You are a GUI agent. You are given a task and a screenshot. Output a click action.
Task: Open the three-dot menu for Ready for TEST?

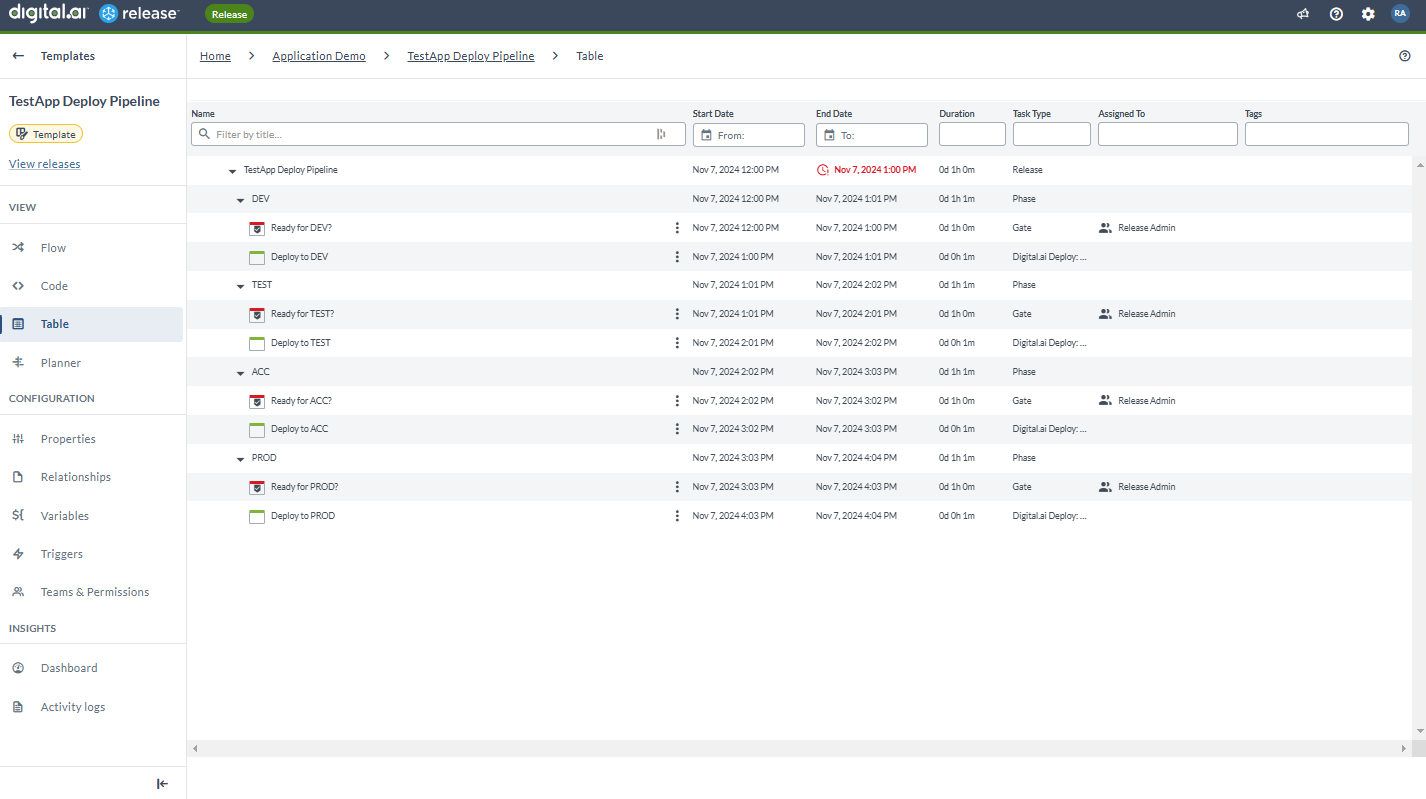[x=677, y=314]
